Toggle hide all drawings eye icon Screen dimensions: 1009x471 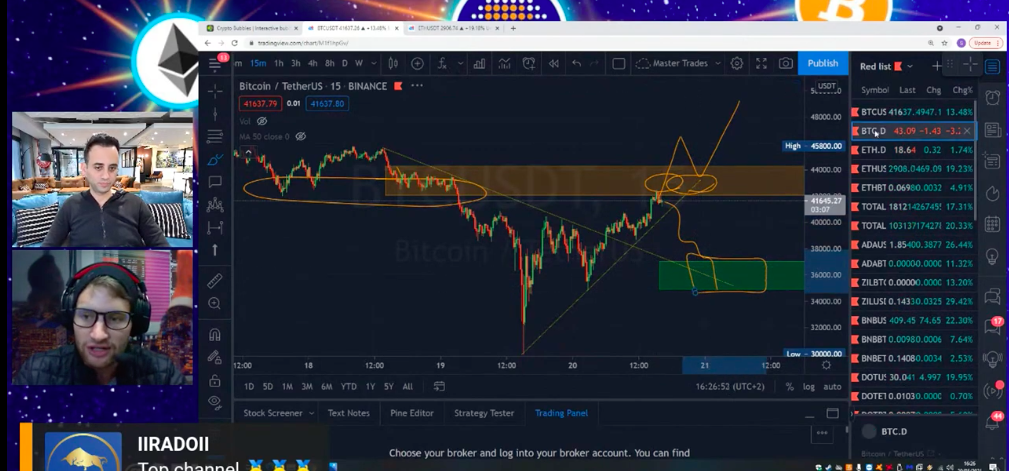[215, 402]
